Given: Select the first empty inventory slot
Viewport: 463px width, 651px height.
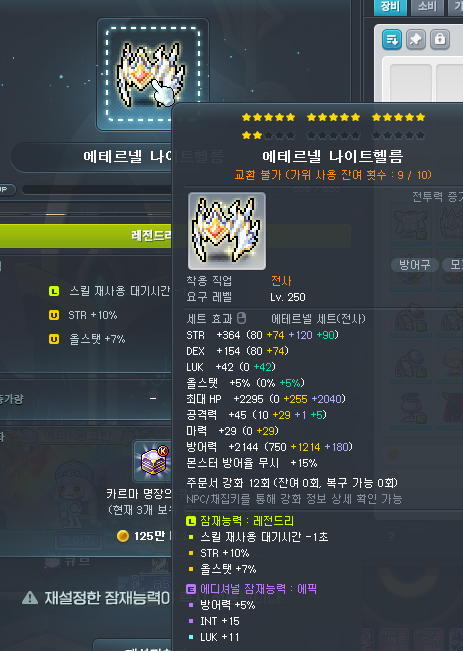Looking at the screenshot, I should point(411,82).
